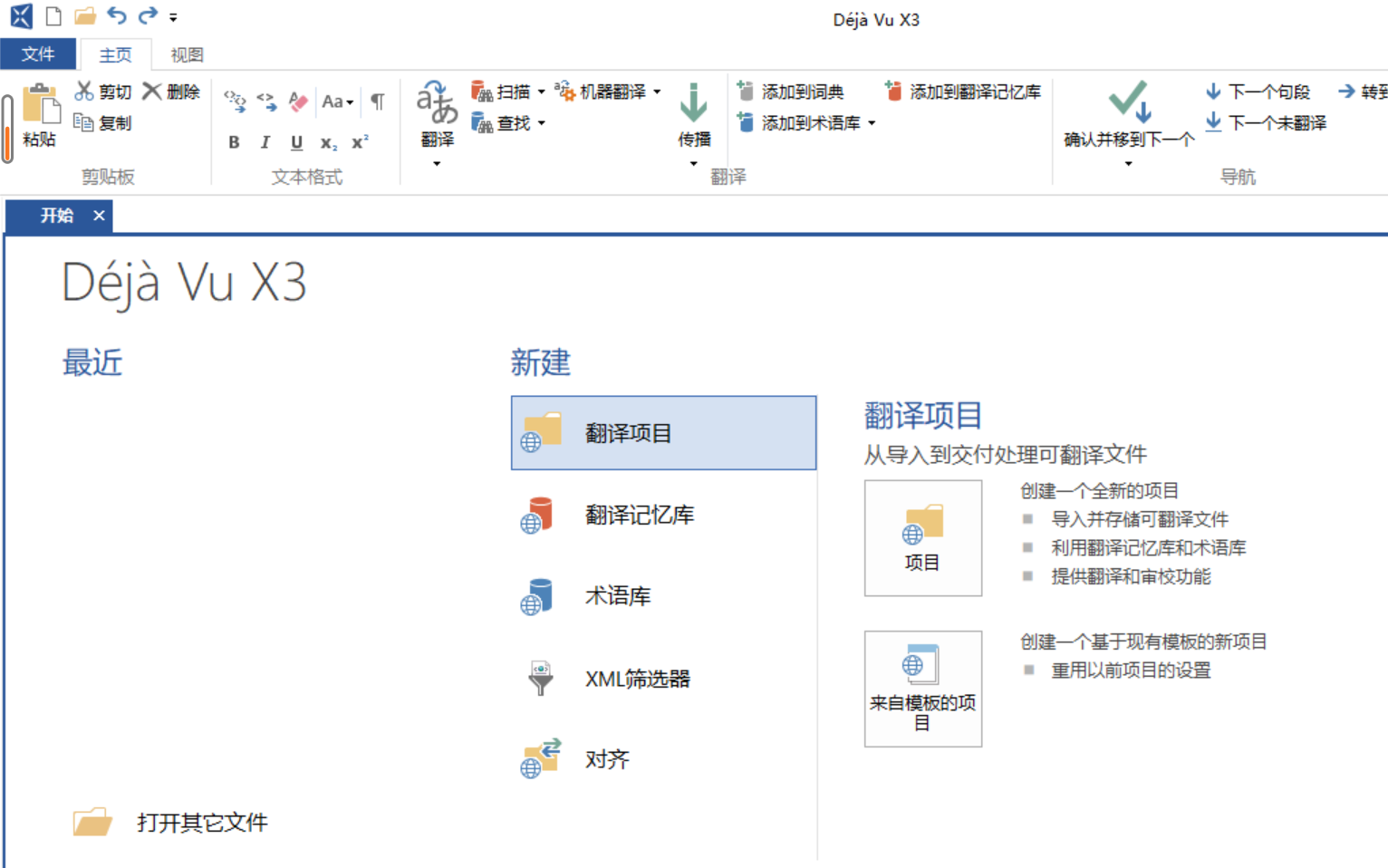Select 翻译项目 in the 新建 list
The height and width of the screenshot is (868, 1388).
pyautogui.click(x=663, y=433)
